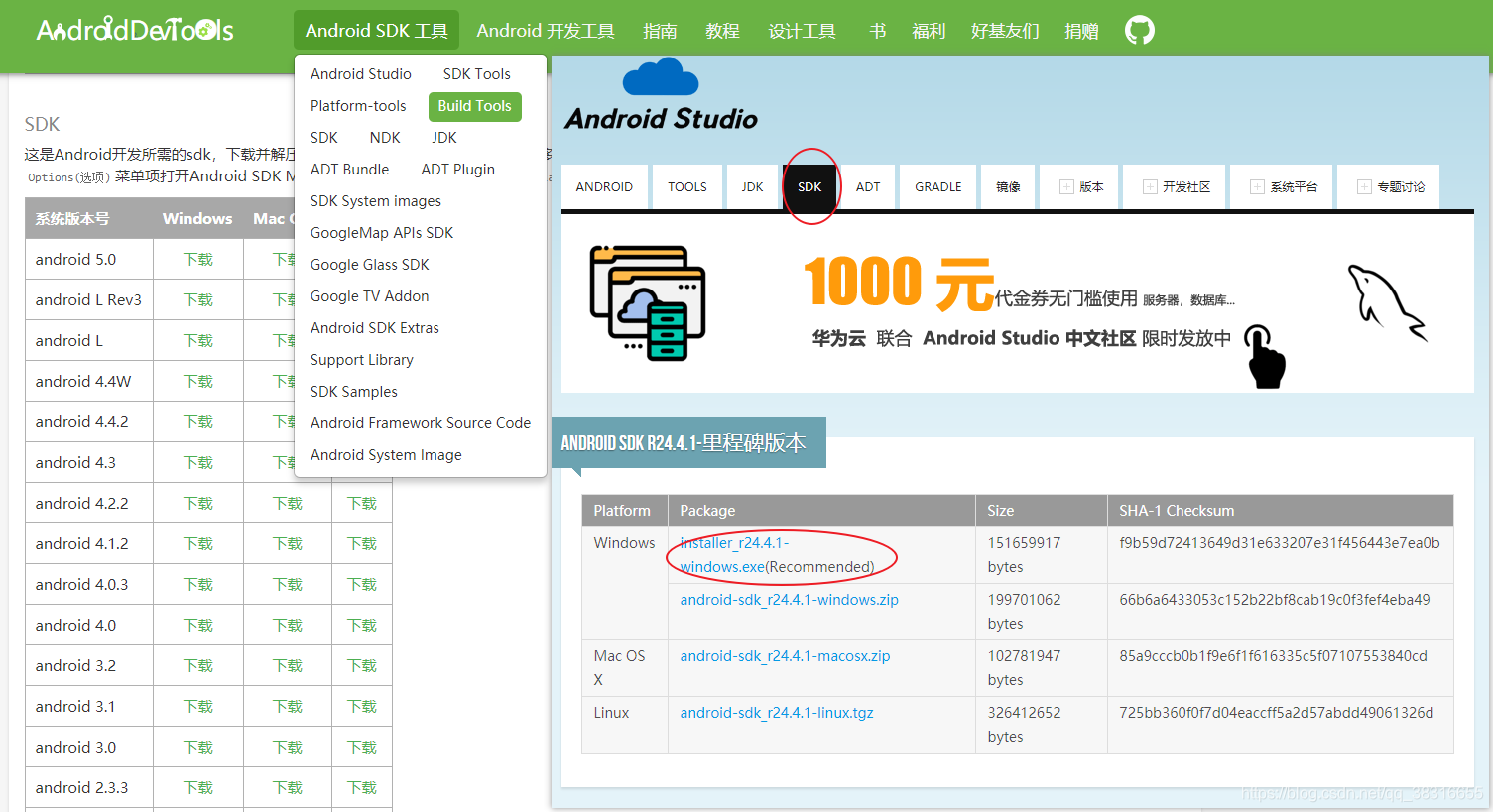Download android-sdk_r24.4.1-windows.zip
The height and width of the screenshot is (812, 1493).
790,600
